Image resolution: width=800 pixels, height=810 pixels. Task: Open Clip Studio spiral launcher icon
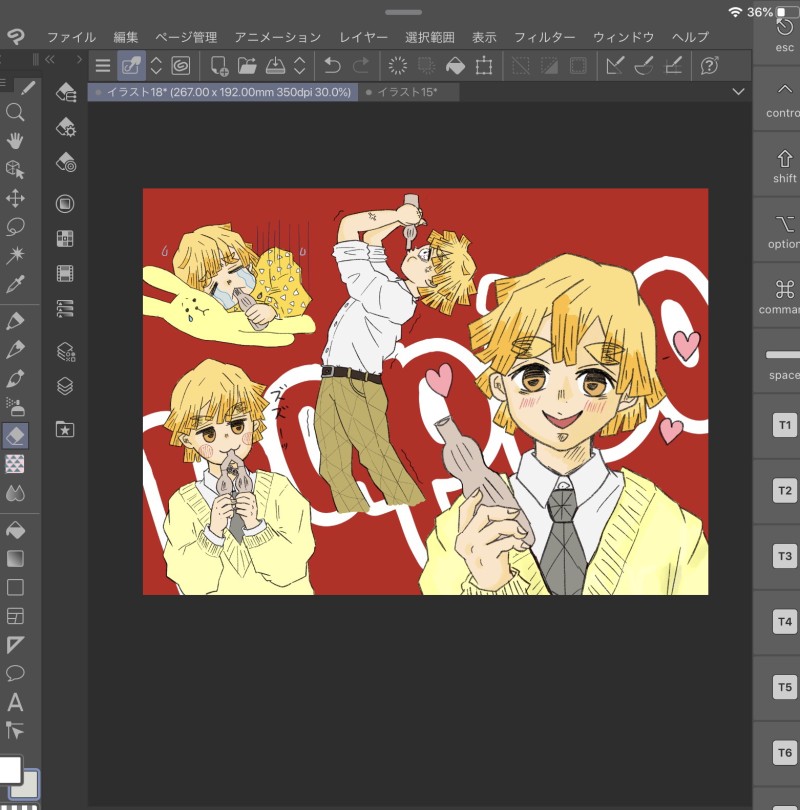[x=181, y=66]
